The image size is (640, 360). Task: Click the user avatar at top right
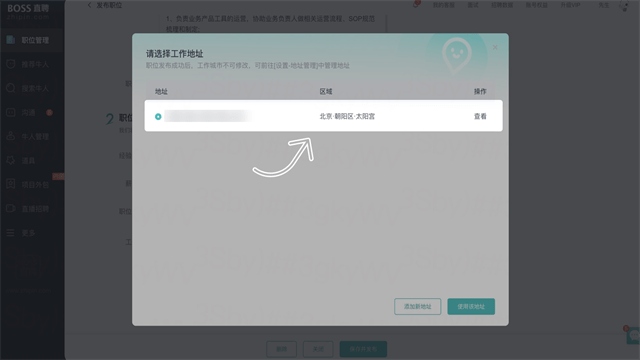pyautogui.click(x=624, y=6)
